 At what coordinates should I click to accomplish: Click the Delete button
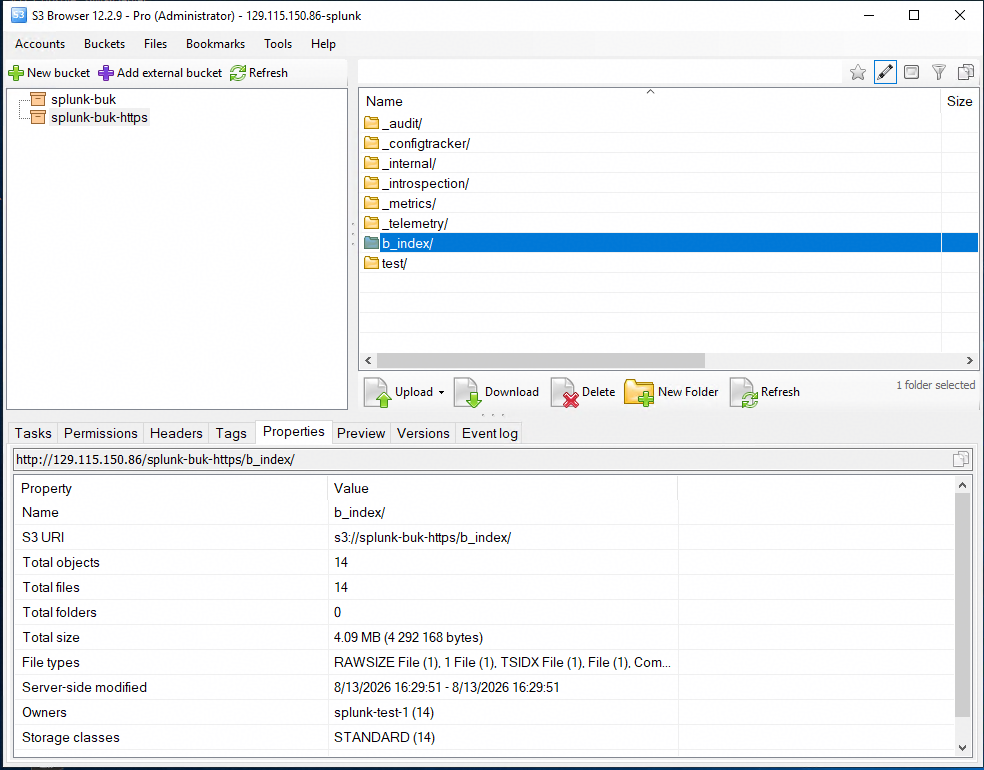point(583,392)
